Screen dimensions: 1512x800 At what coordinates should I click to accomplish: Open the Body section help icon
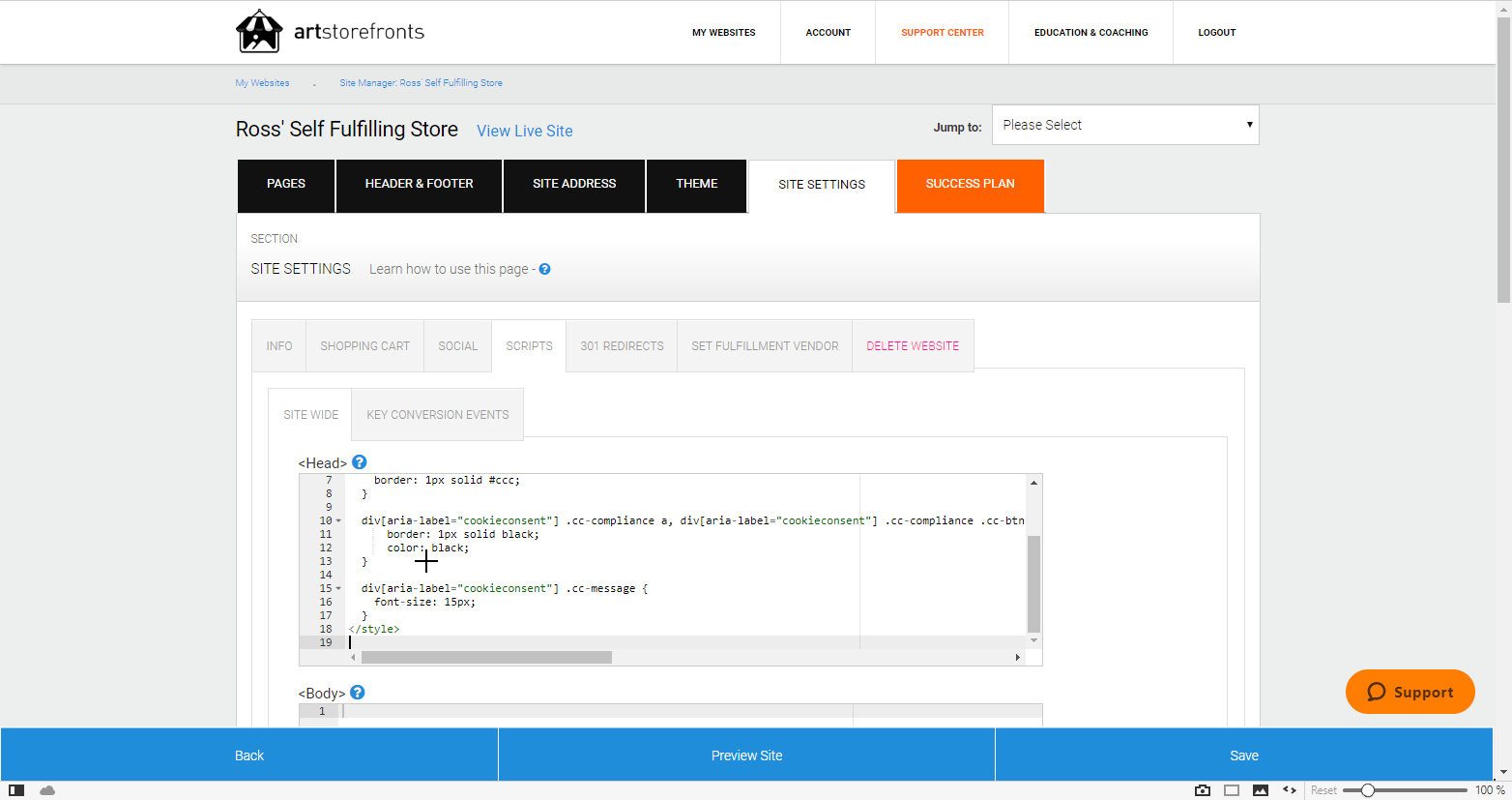pos(358,693)
